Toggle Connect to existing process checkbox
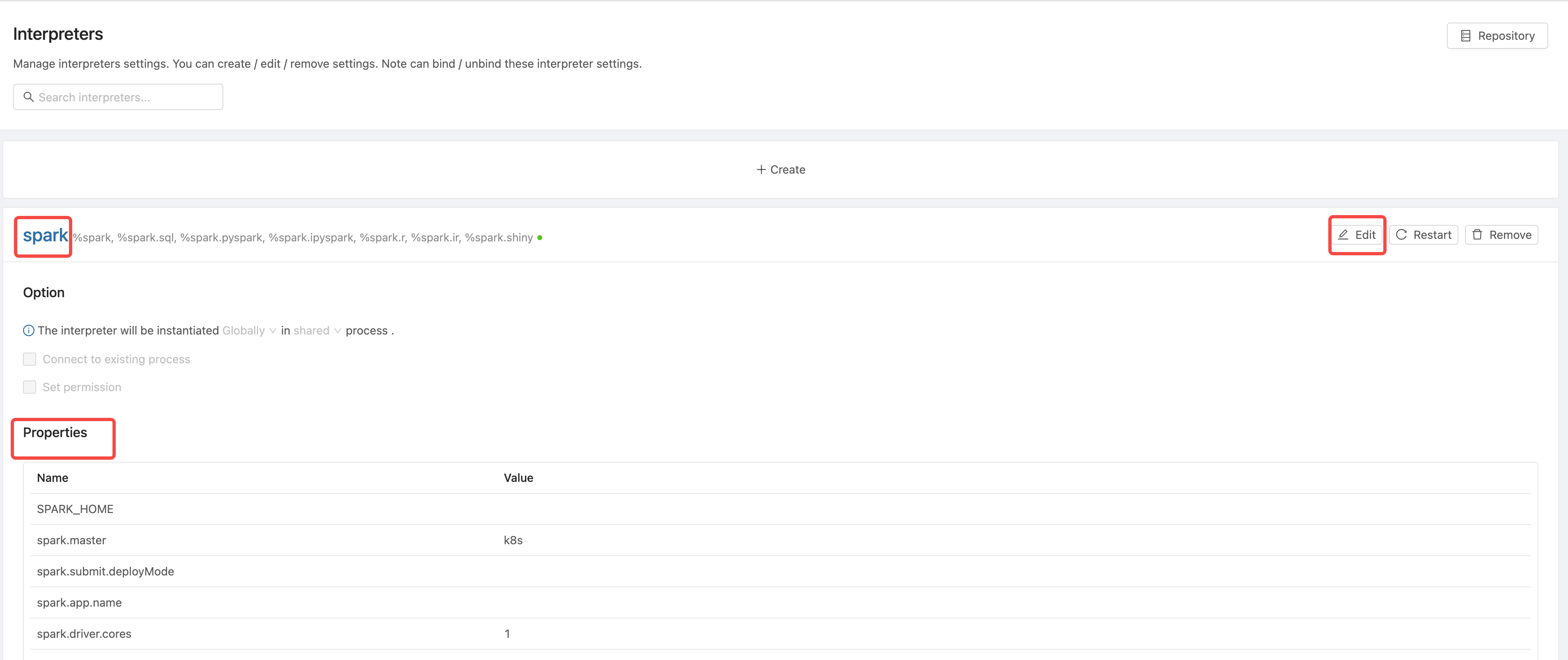This screenshot has width=1568, height=660. [x=29, y=359]
